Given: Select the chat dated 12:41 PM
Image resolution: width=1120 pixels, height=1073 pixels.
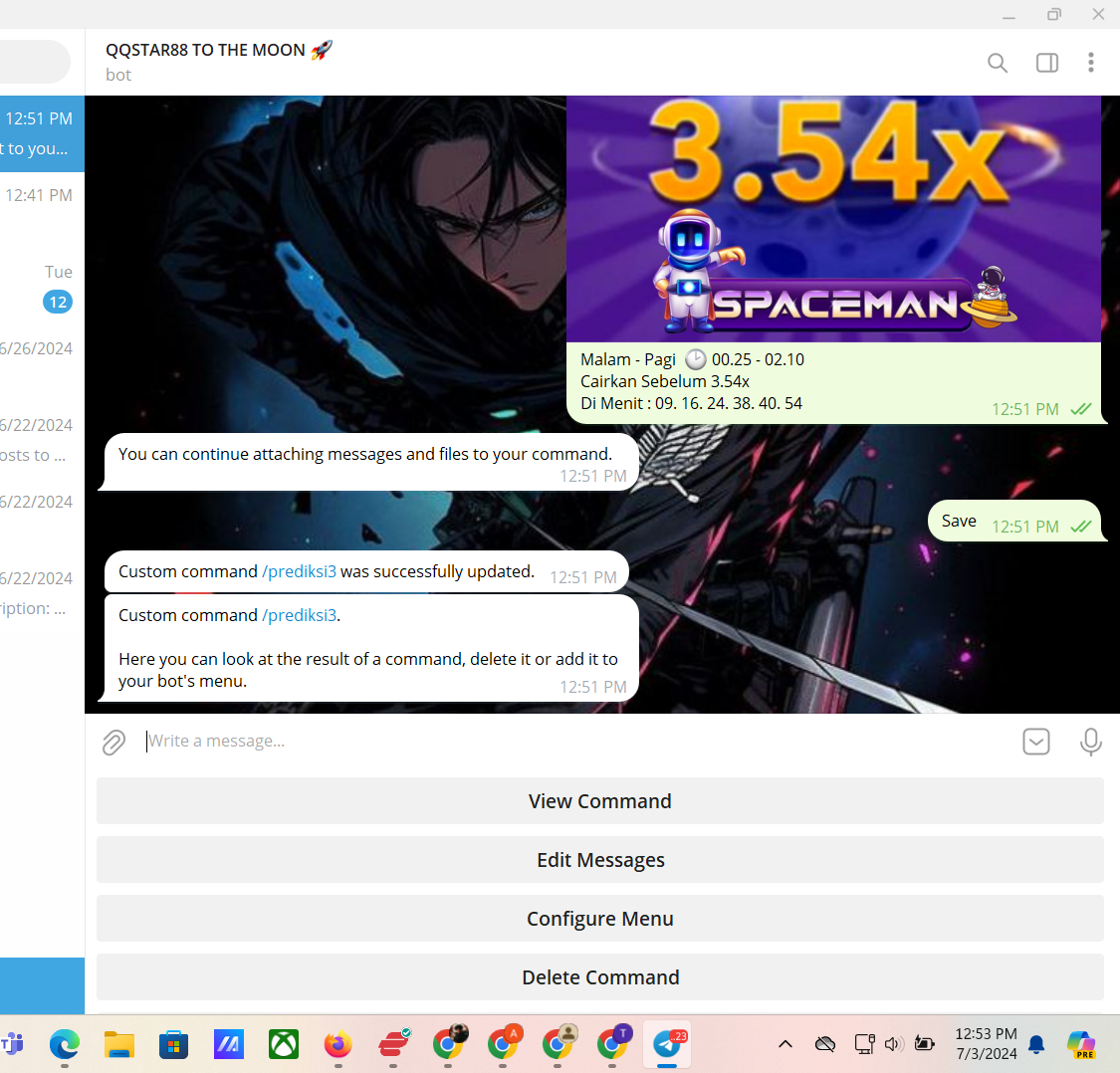Looking at the screenshot, I should pyautogui.click(x=42, y=210).
